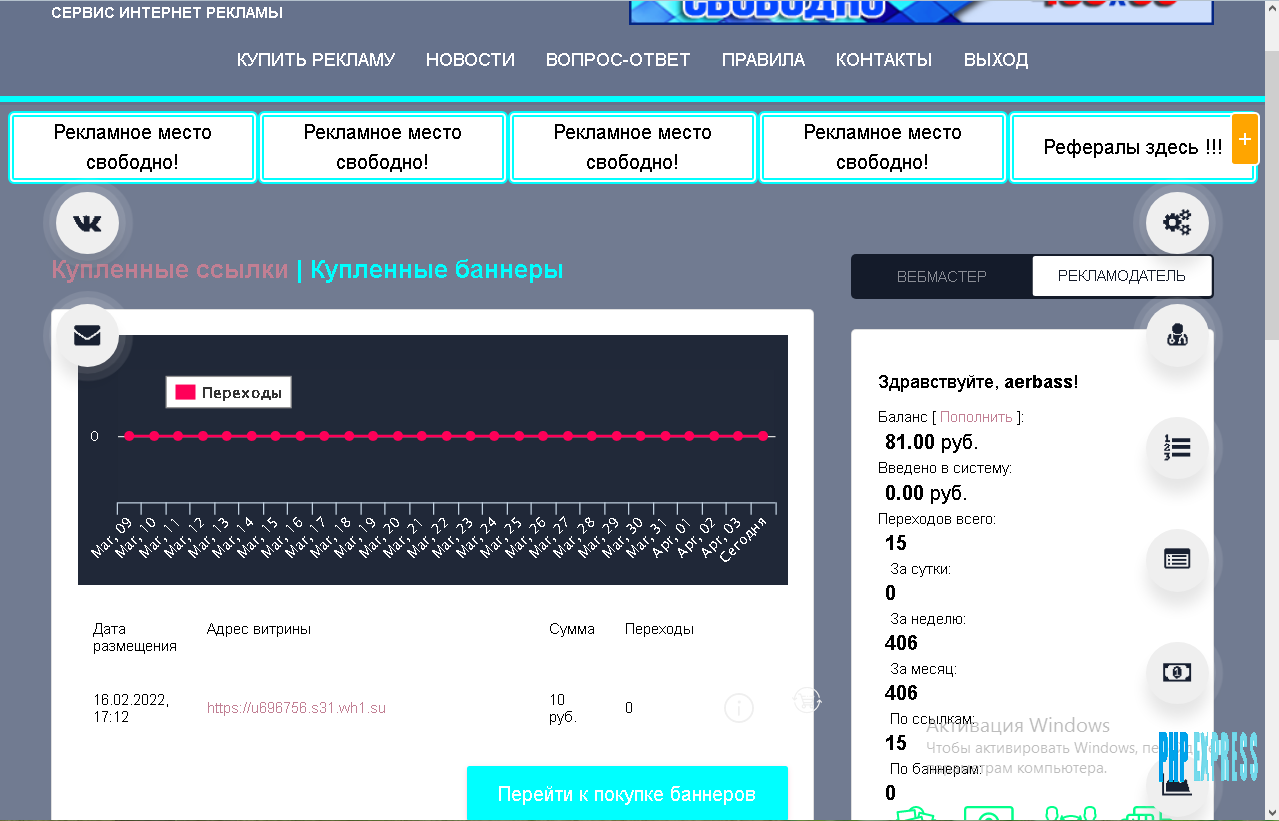Click the 10 руб. sum cell
Screen dimensions: 1279x821
563,708
